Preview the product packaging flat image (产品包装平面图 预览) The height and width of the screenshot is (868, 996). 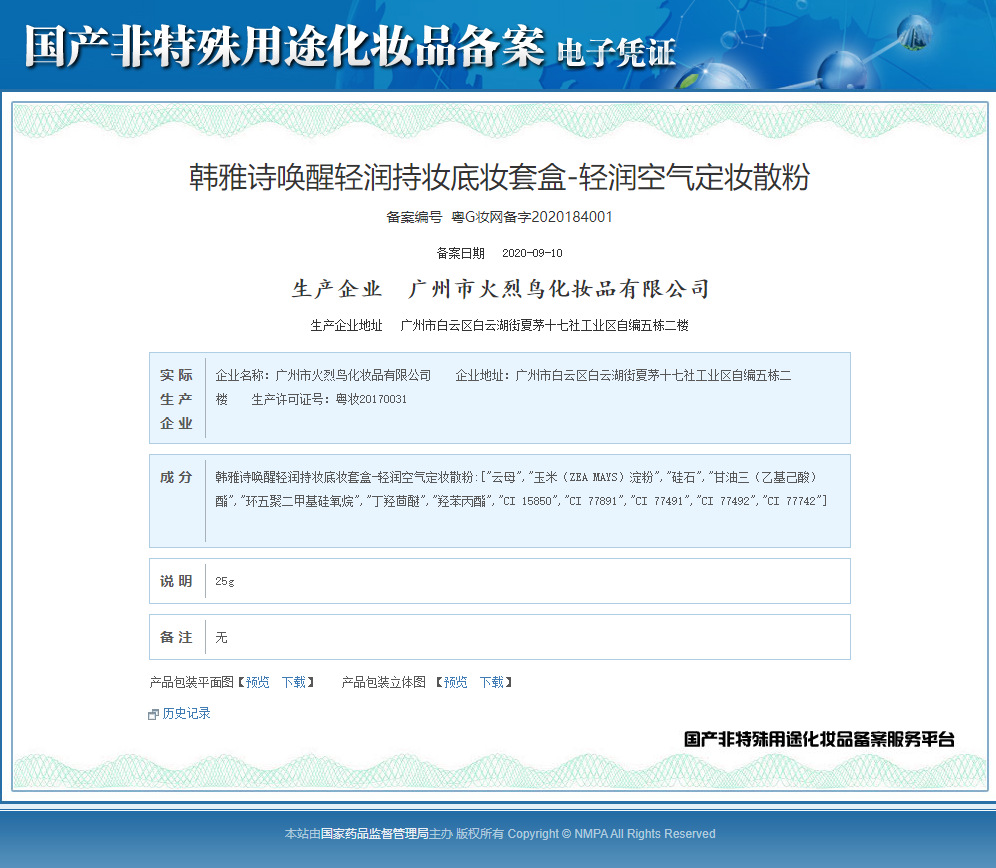(x=257, y=682)
